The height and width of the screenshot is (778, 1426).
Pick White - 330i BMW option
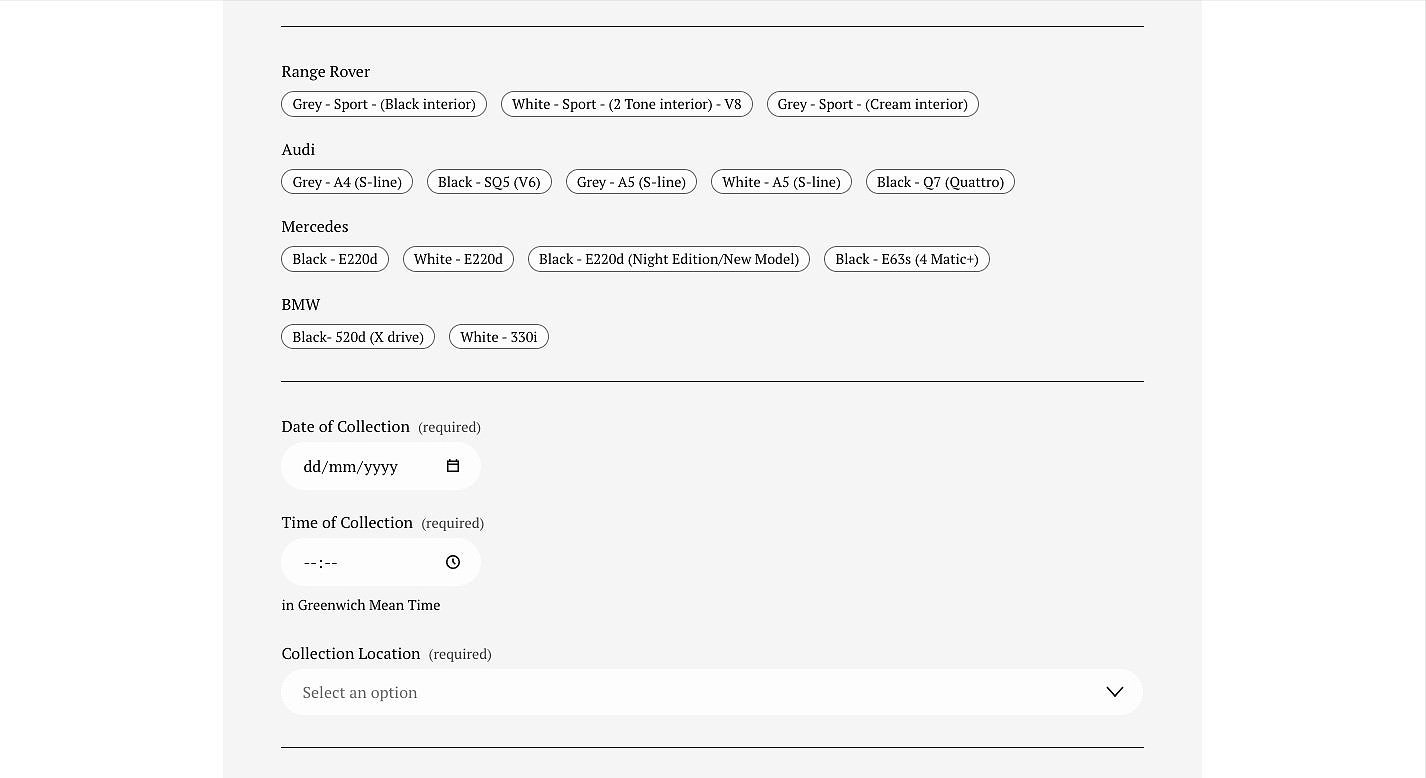pos(499,337)
